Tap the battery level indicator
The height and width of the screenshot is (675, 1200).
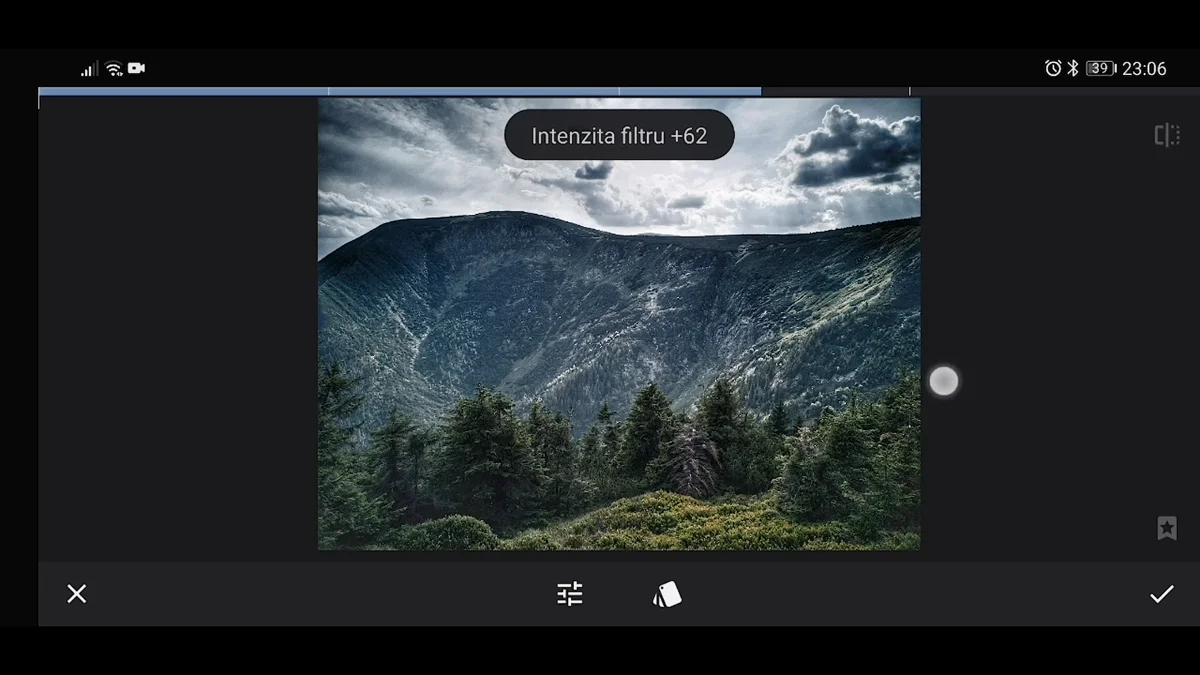tap(1101, 68)
